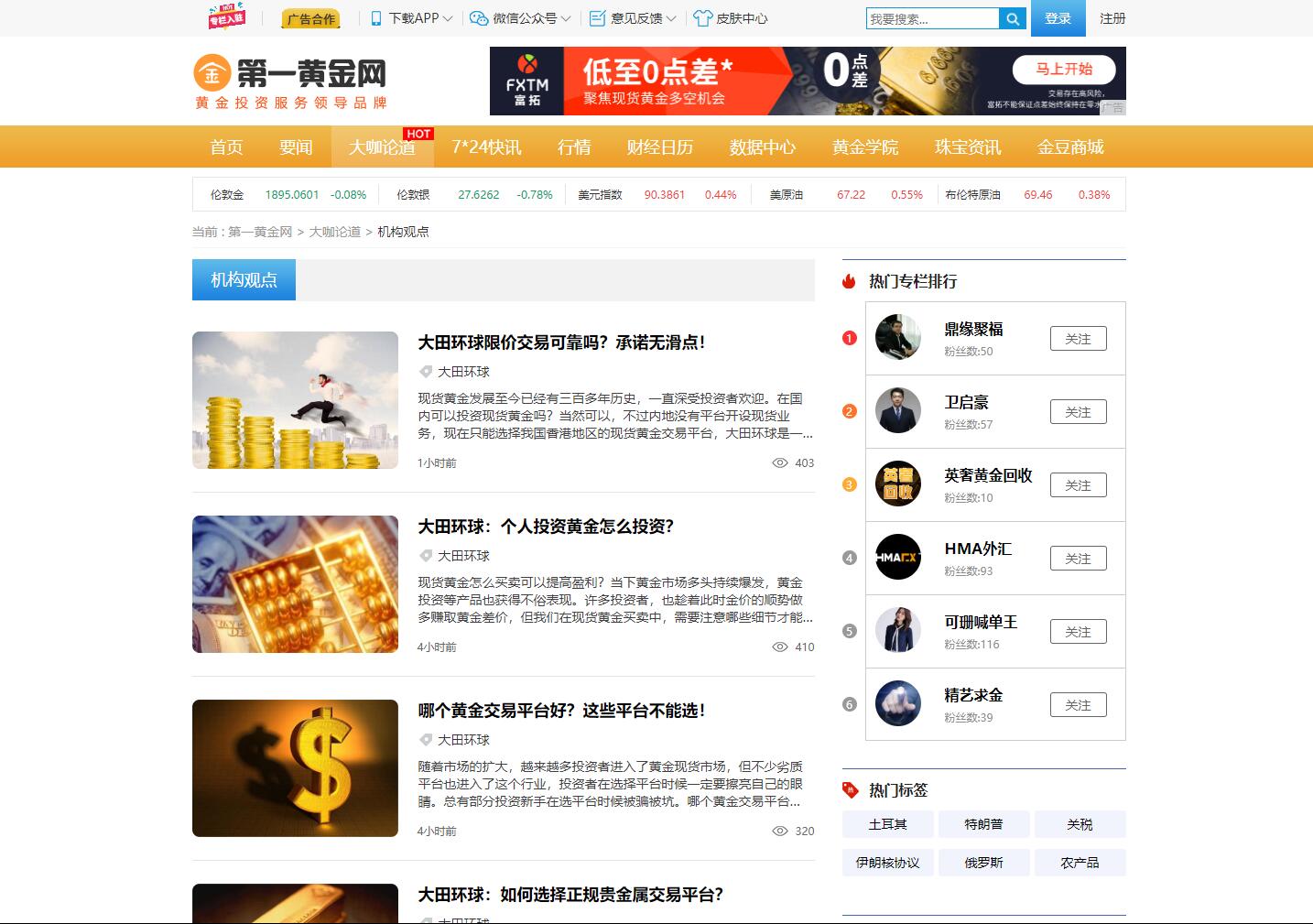Click the search magnifier icon
1313x924 pixels.
(1012, 19)
